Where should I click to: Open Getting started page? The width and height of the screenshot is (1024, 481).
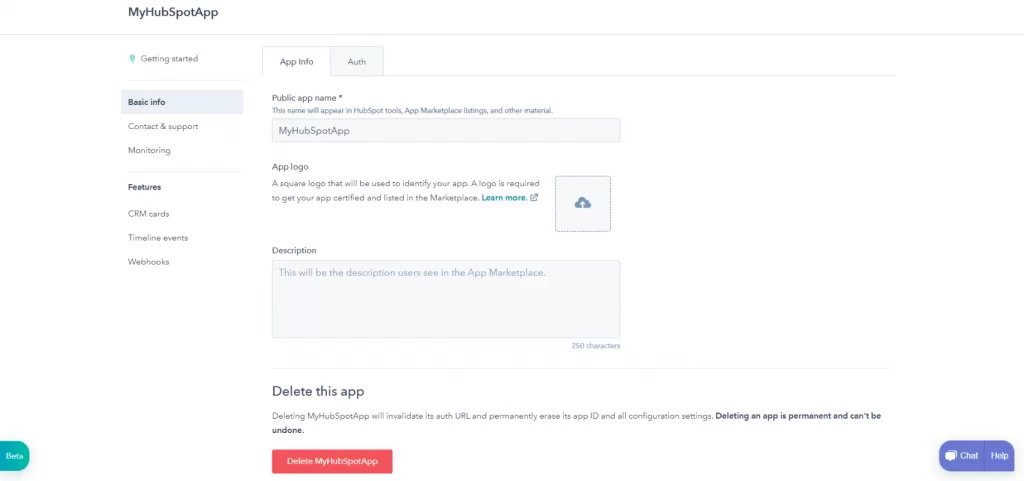click(x=169, y=59)
